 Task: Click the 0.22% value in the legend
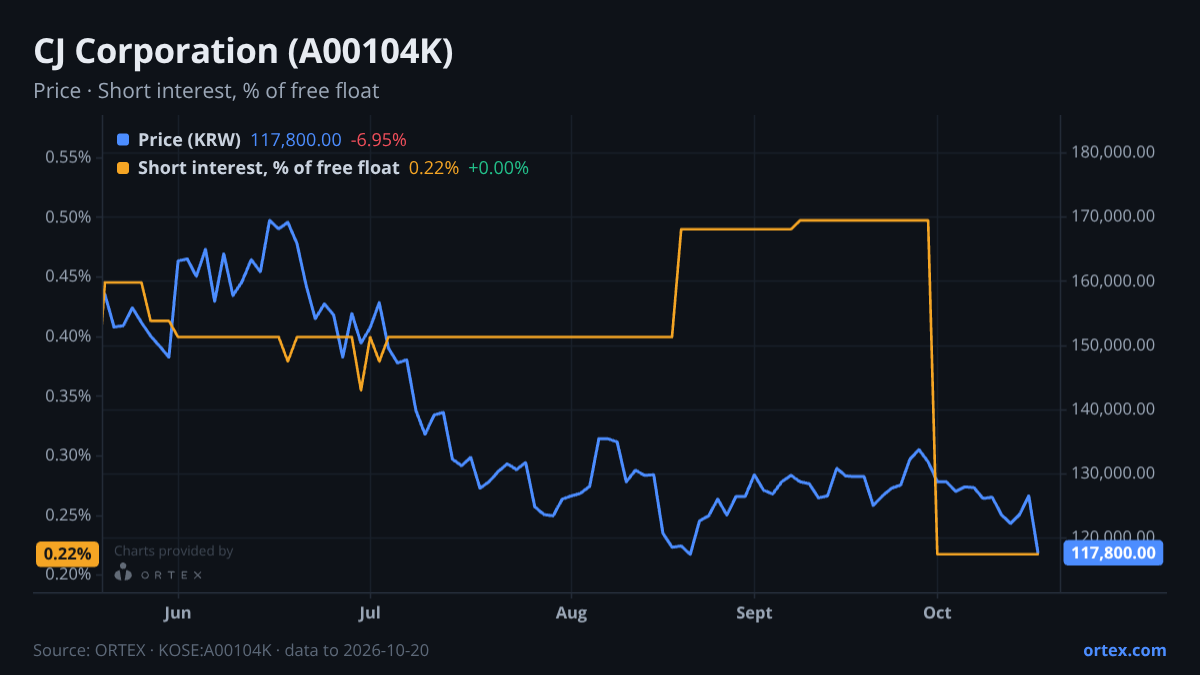pos(434,168)
